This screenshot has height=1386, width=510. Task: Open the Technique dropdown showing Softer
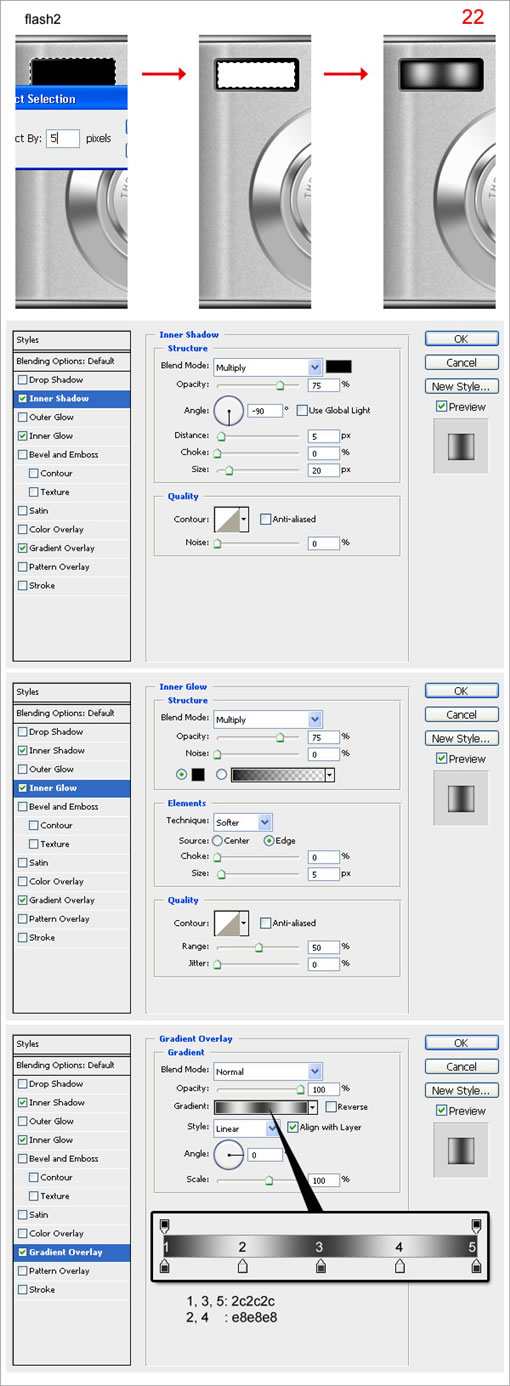coord(243,822)
